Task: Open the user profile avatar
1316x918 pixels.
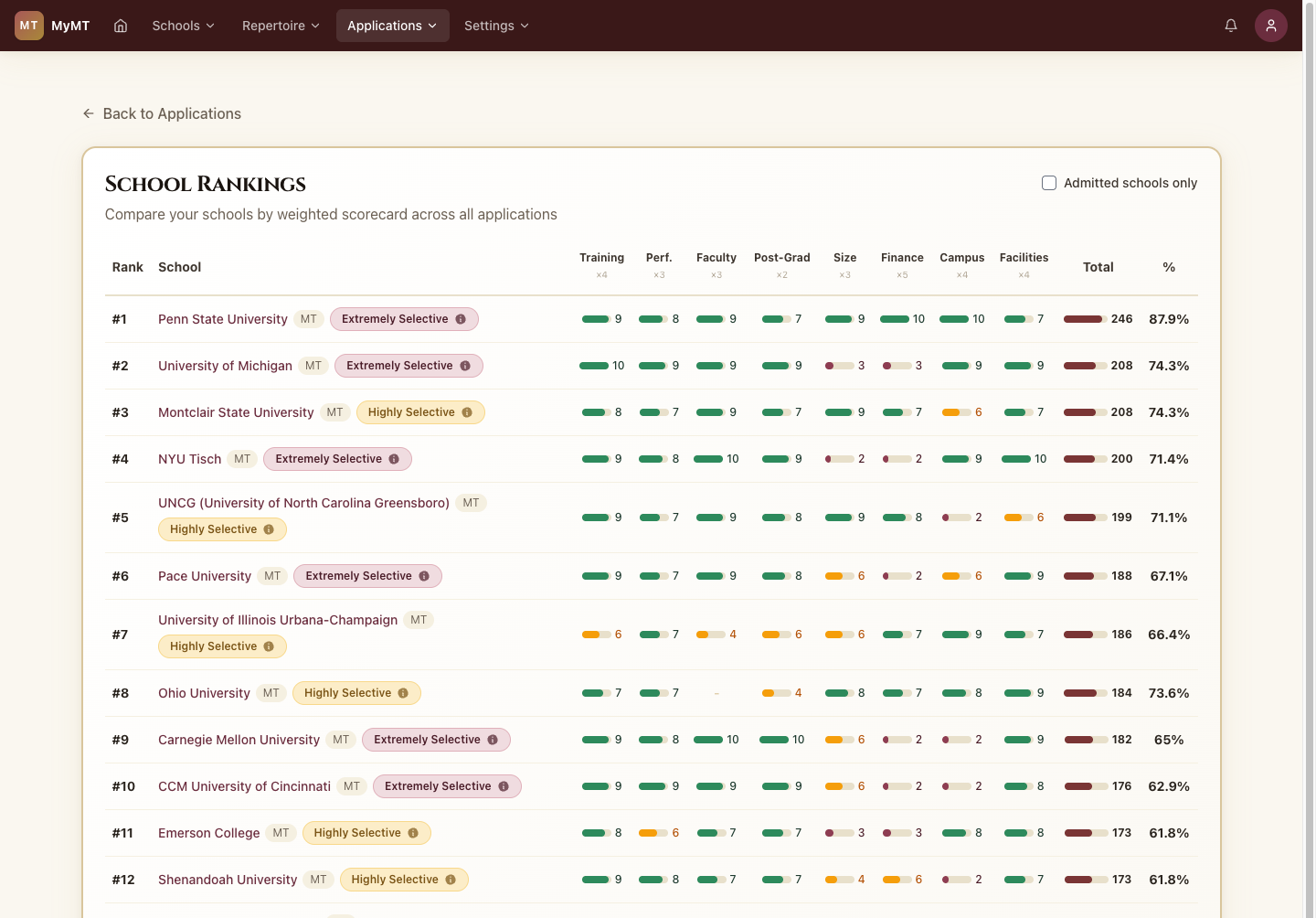Action: pyautogui.click(x=1271, y=26)
